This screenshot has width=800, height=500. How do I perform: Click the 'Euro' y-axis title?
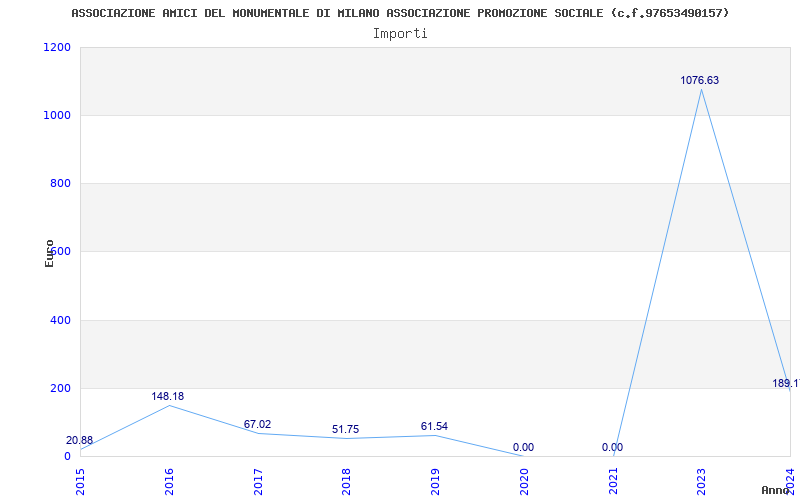pyautogui.click(x=49, y=253)
